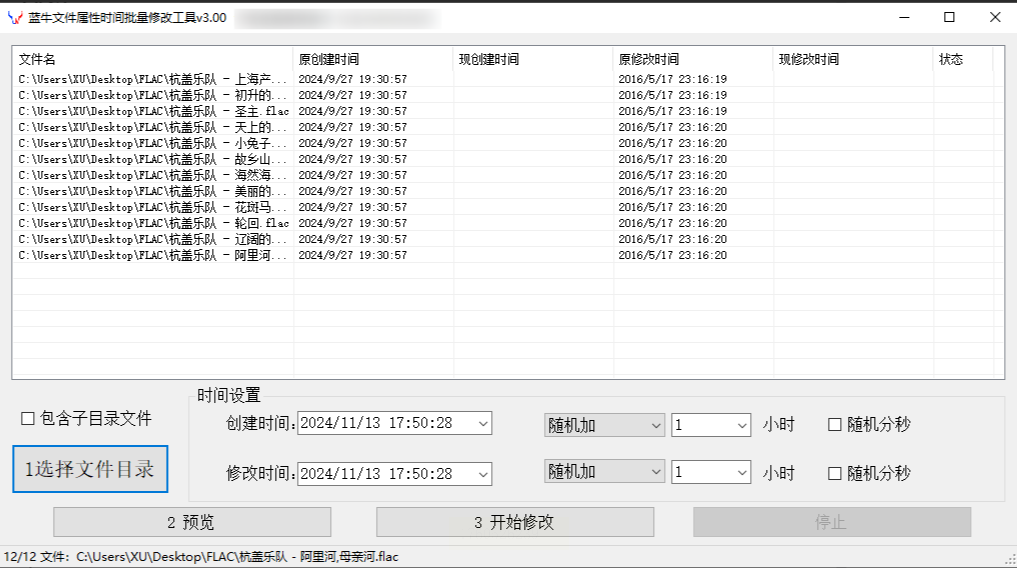Click 现修改时间 column header
This screenshot has height=568, width=1017.
click(x=853, y=59)
